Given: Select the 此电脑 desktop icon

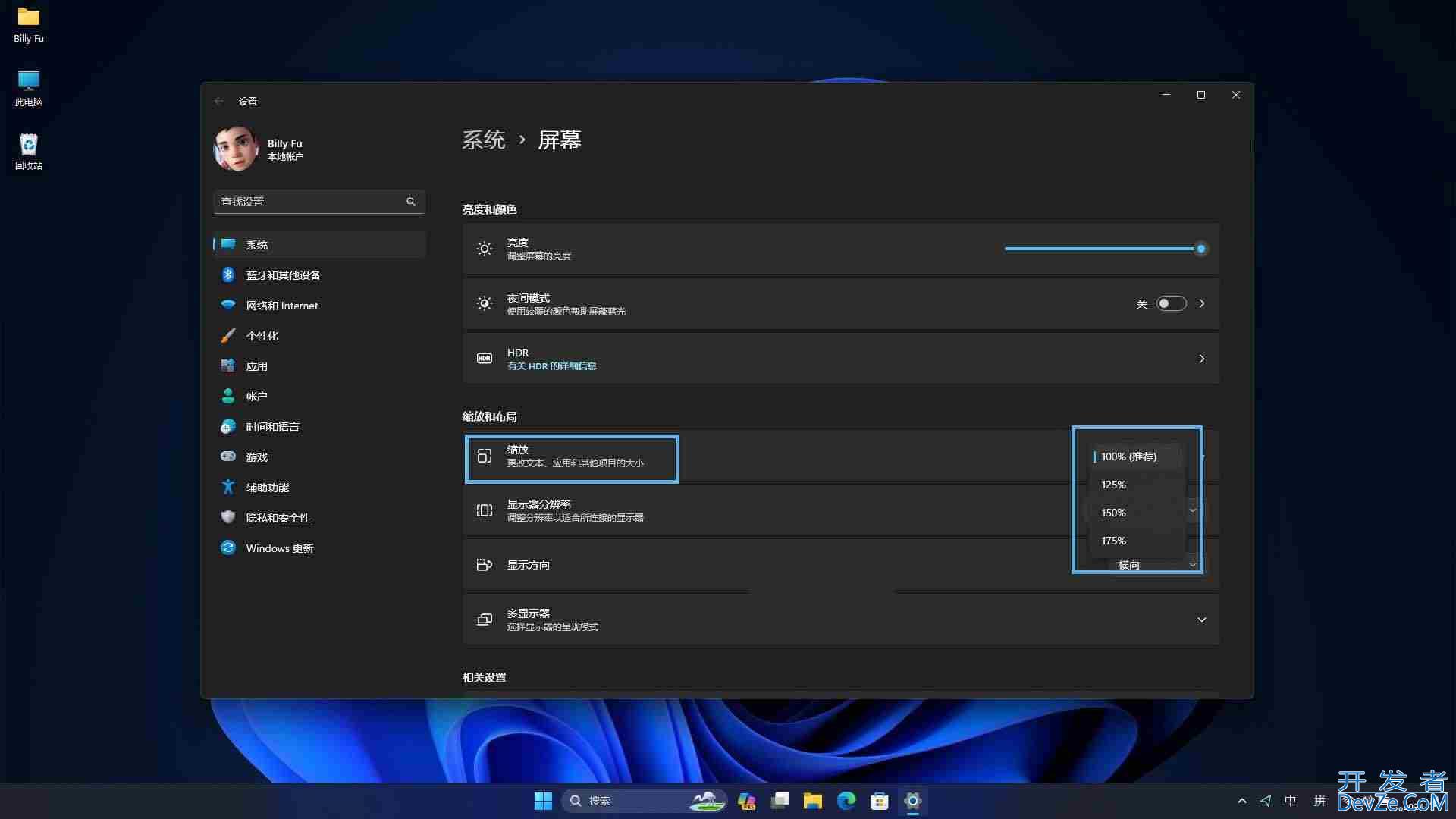Looking at the screenshot, I should tap(29, 89).
